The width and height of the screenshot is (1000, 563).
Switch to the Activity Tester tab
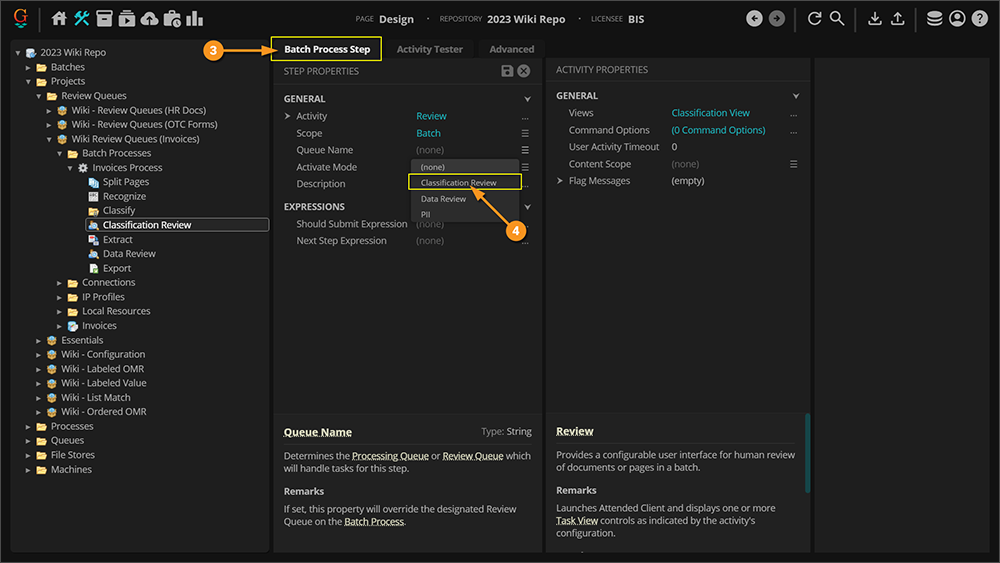pyautogui.click(x=429, y=49)
